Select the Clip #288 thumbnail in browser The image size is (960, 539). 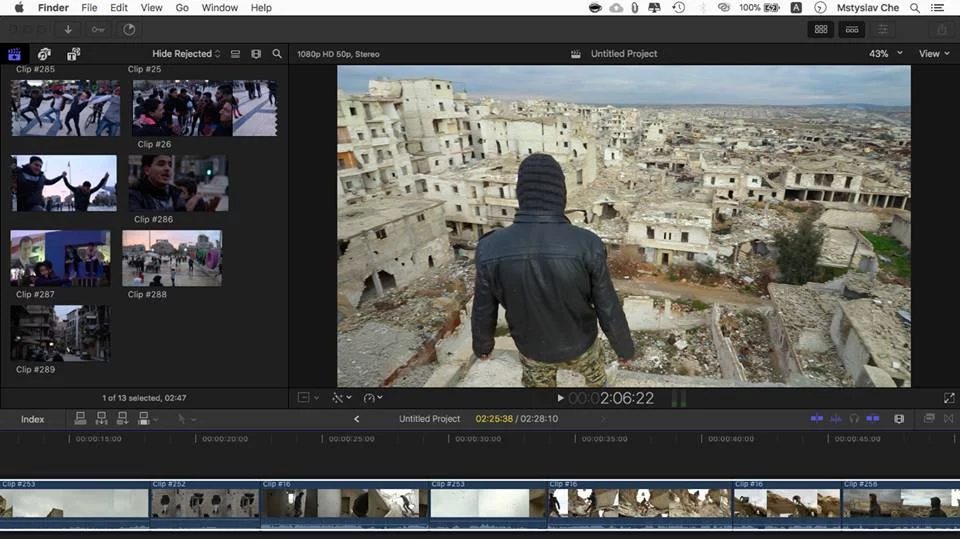[172, 259]
